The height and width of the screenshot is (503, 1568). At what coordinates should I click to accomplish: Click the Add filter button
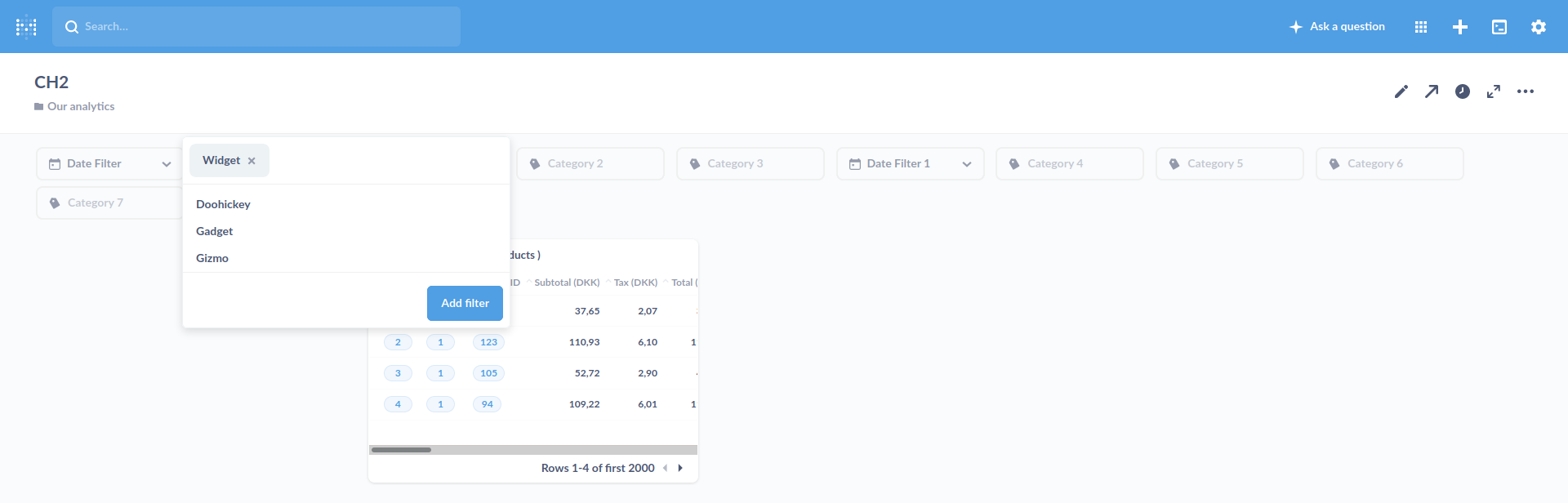point(465,303)
